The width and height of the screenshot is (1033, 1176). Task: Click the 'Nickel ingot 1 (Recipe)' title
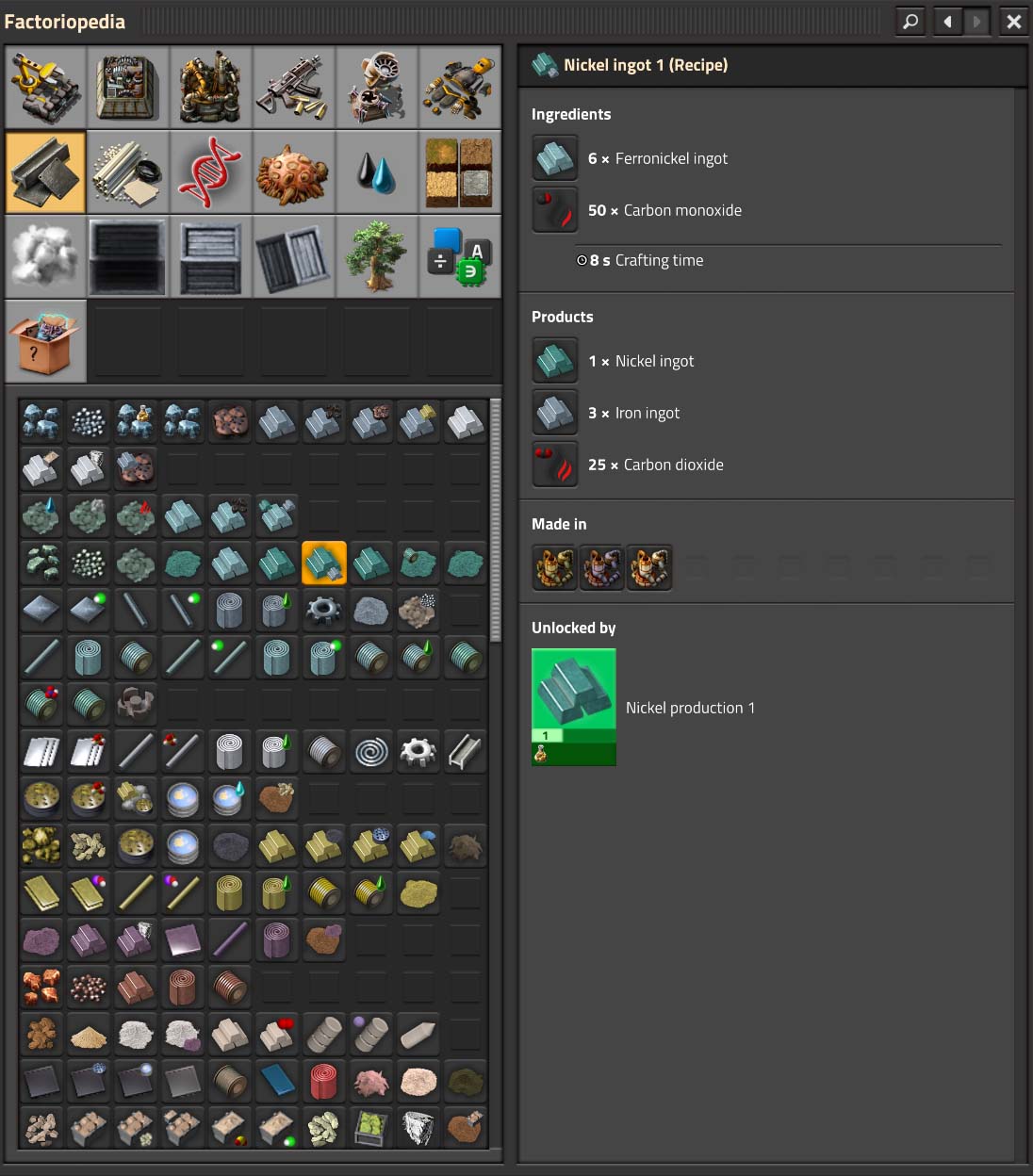pyautogui.click(x=646, y=65)
